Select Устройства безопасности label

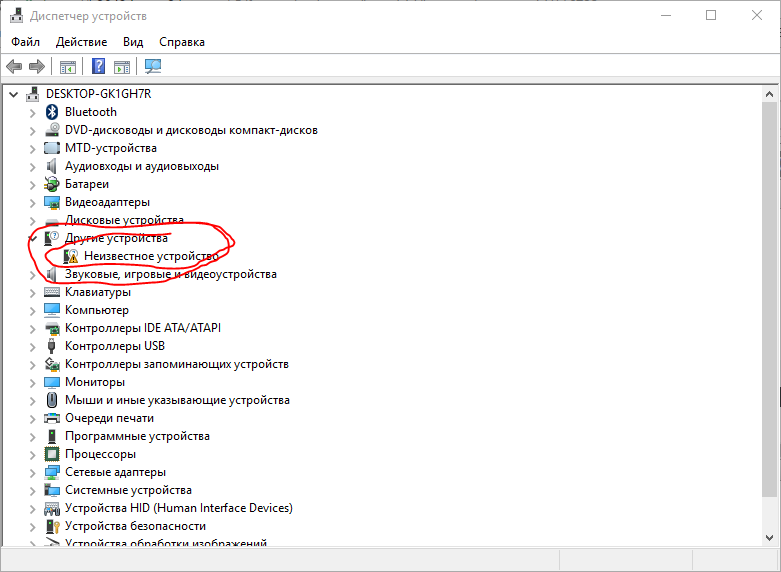click(x=135, y=526)
